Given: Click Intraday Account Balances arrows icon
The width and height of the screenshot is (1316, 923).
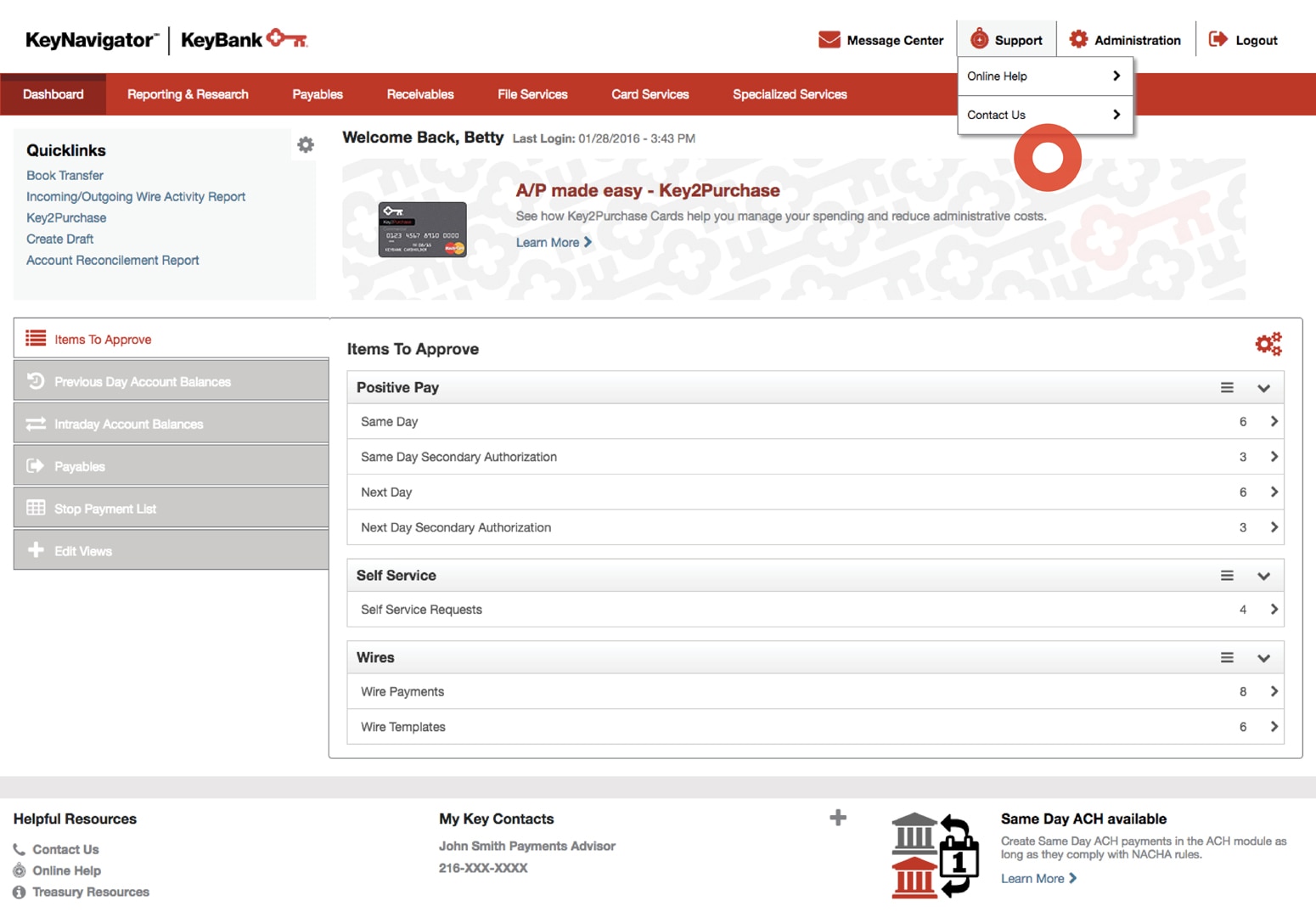Looking at the screenshot, I should tap(36, 424).
